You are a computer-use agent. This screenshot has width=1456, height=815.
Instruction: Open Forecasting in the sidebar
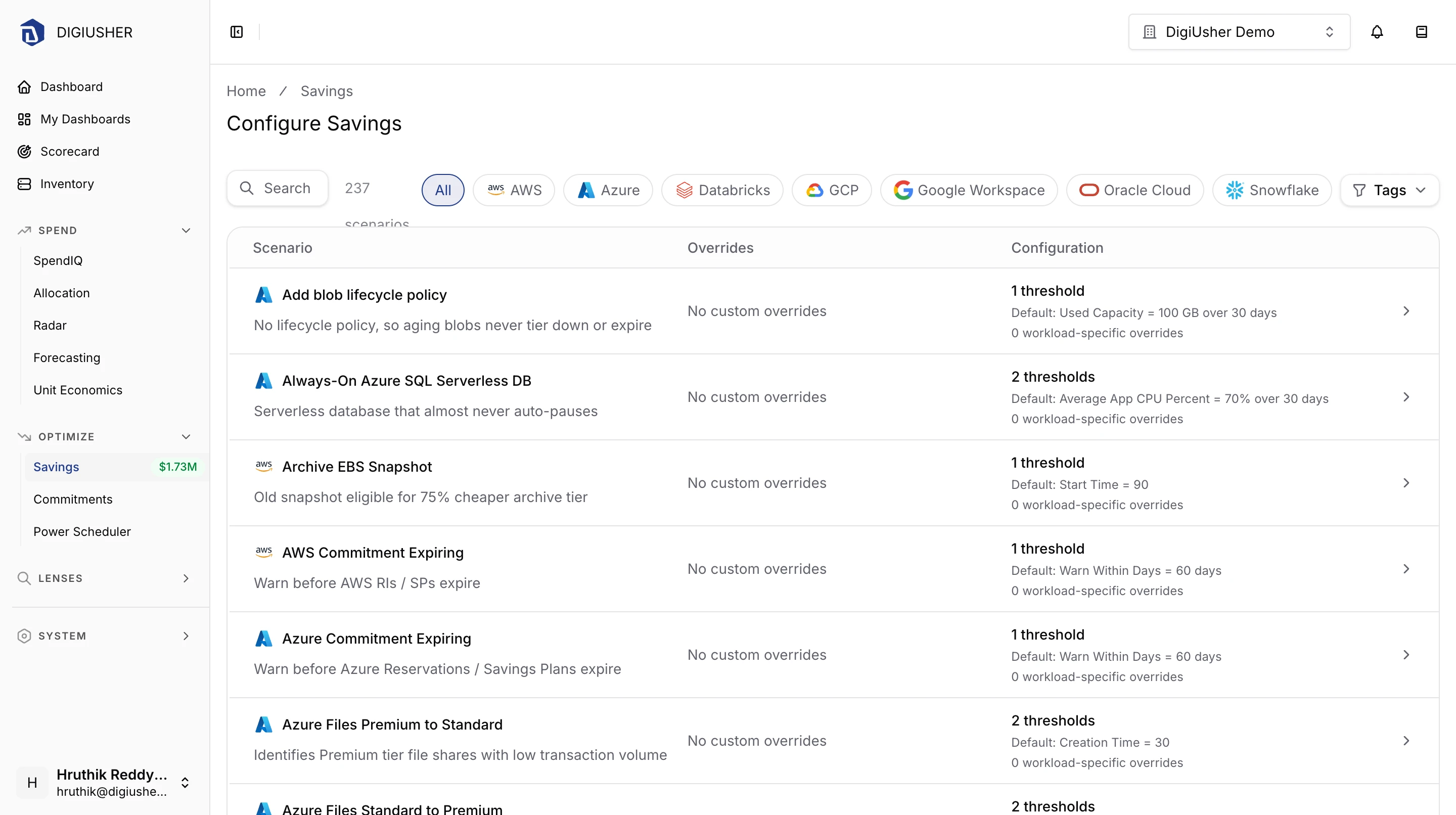pos(67,358)
